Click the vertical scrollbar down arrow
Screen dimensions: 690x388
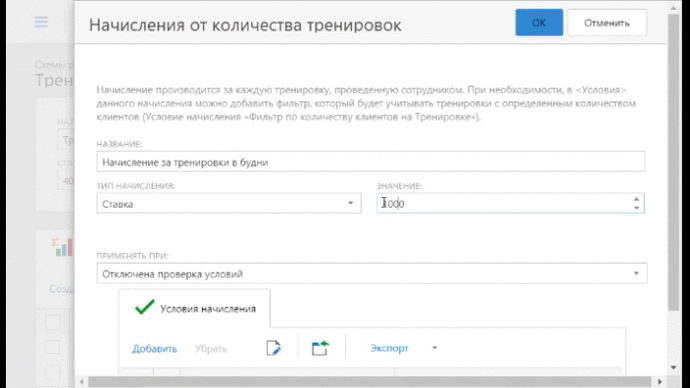point(673,367)
